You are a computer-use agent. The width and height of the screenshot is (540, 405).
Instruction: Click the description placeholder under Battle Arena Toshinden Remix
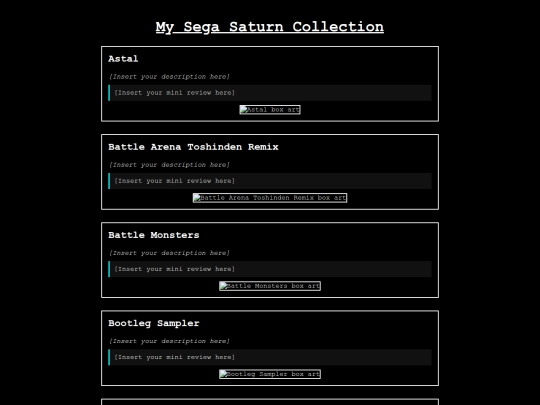point(169,165)
